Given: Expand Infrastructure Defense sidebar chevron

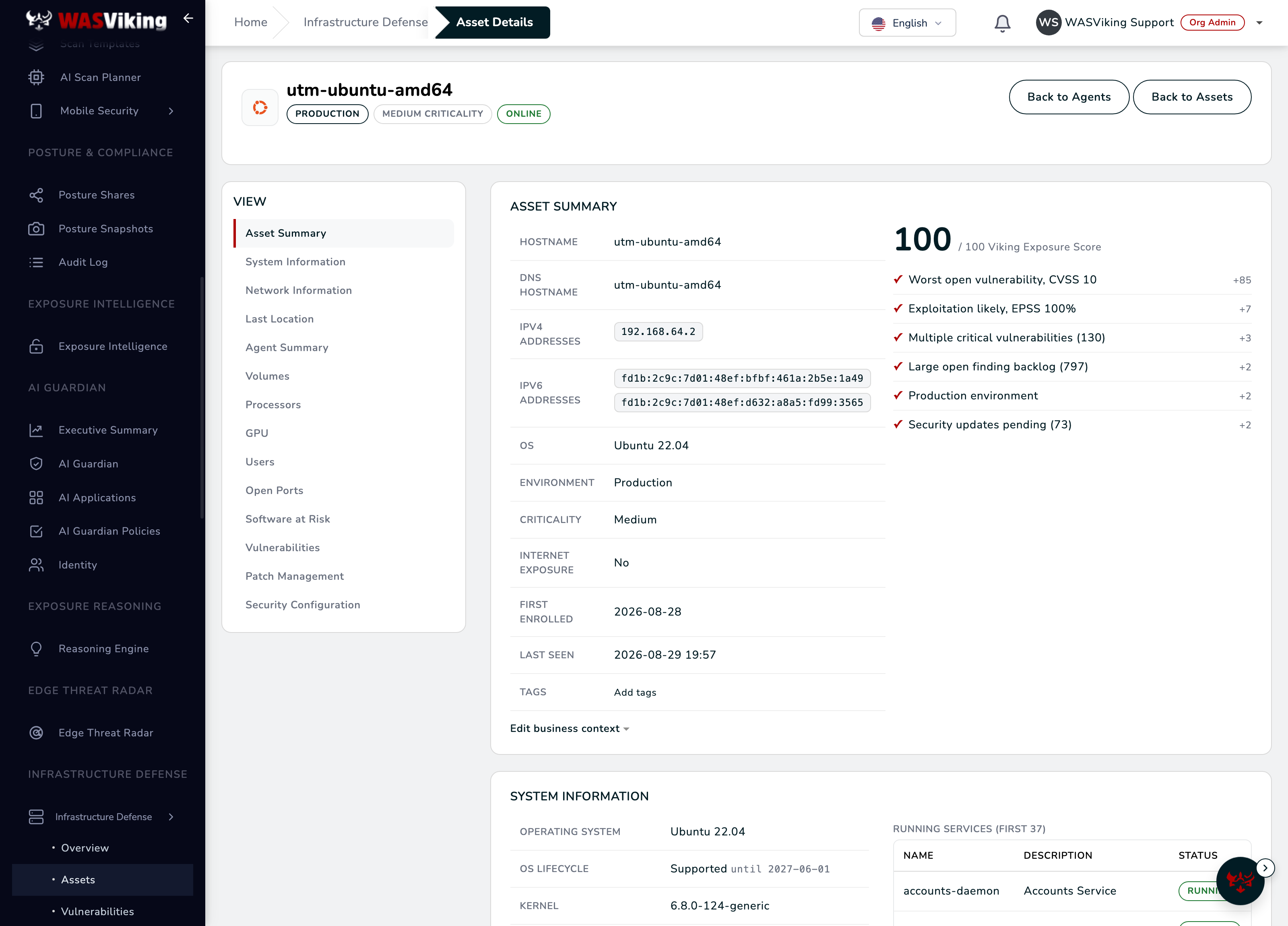Looking at the screenshot, I should coord(171,817).
